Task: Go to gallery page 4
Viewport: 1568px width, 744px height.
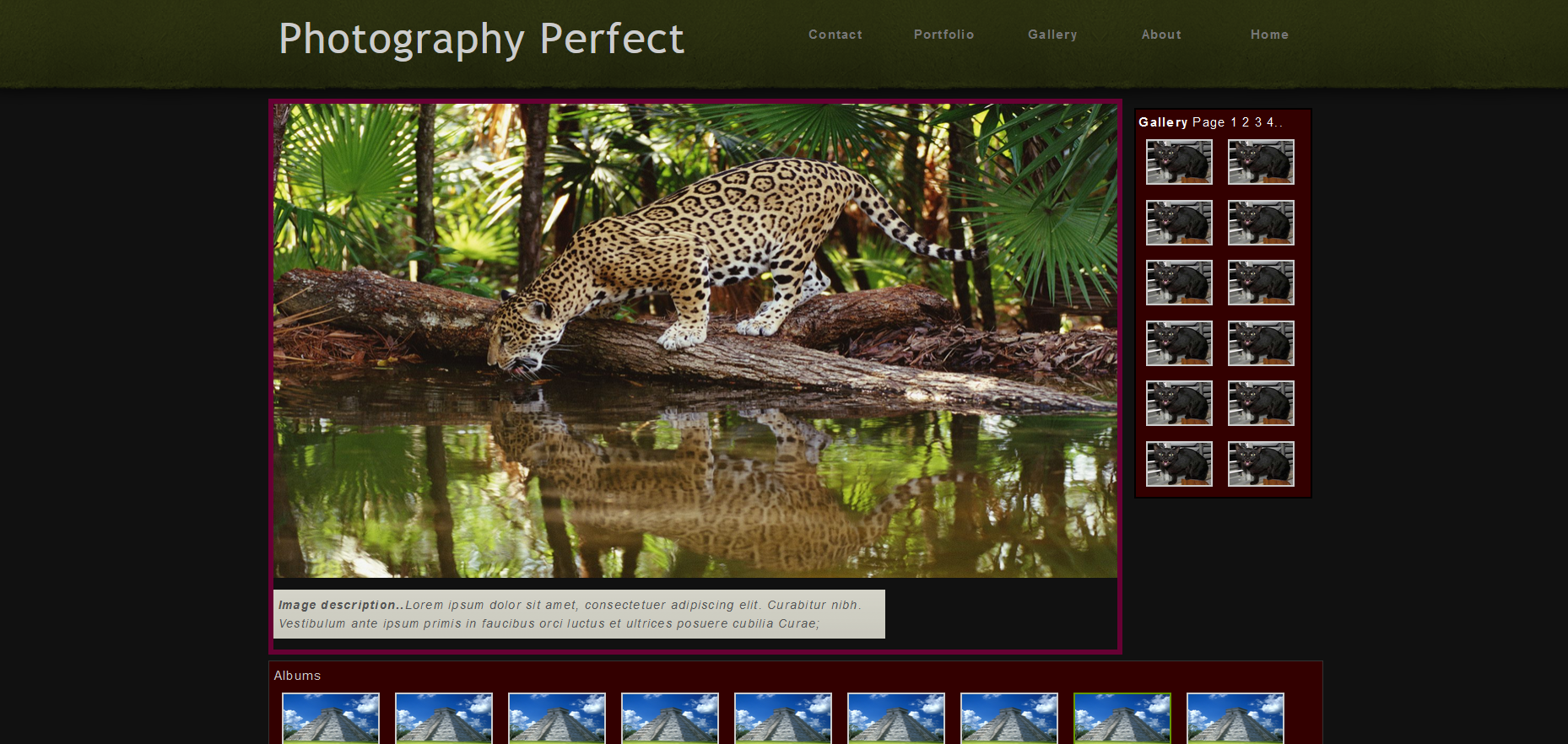Action: point(1270,122)
